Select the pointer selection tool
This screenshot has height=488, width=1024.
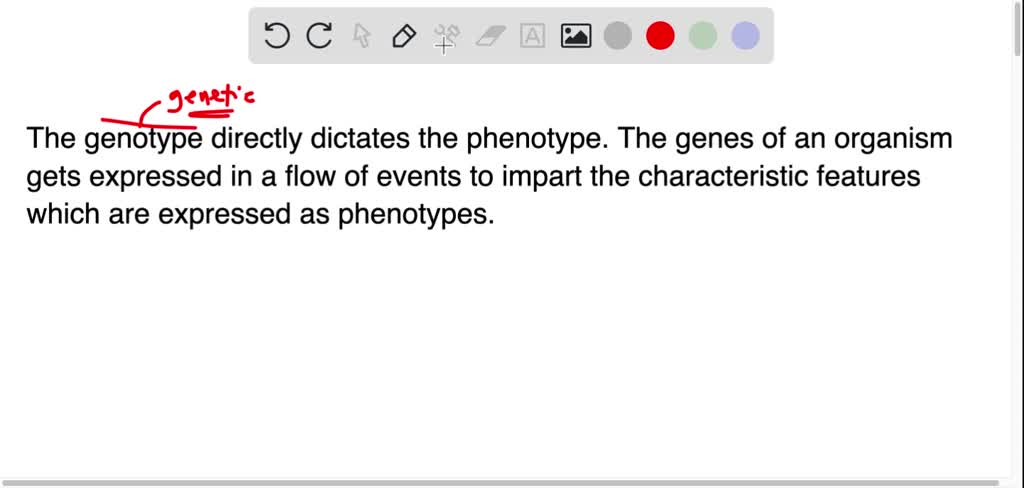[362, 37]
